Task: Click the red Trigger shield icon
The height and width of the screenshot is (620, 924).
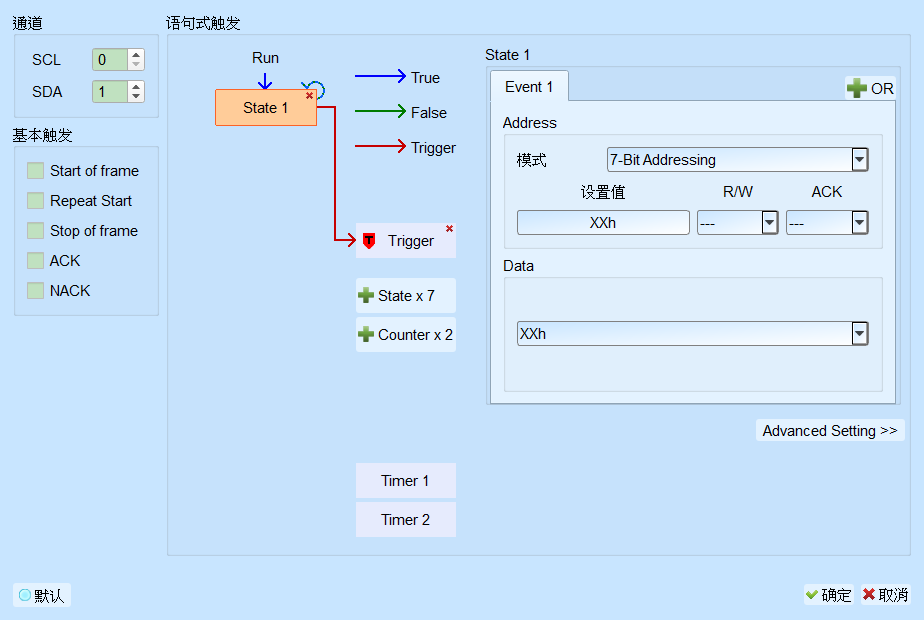Action: 369,240
